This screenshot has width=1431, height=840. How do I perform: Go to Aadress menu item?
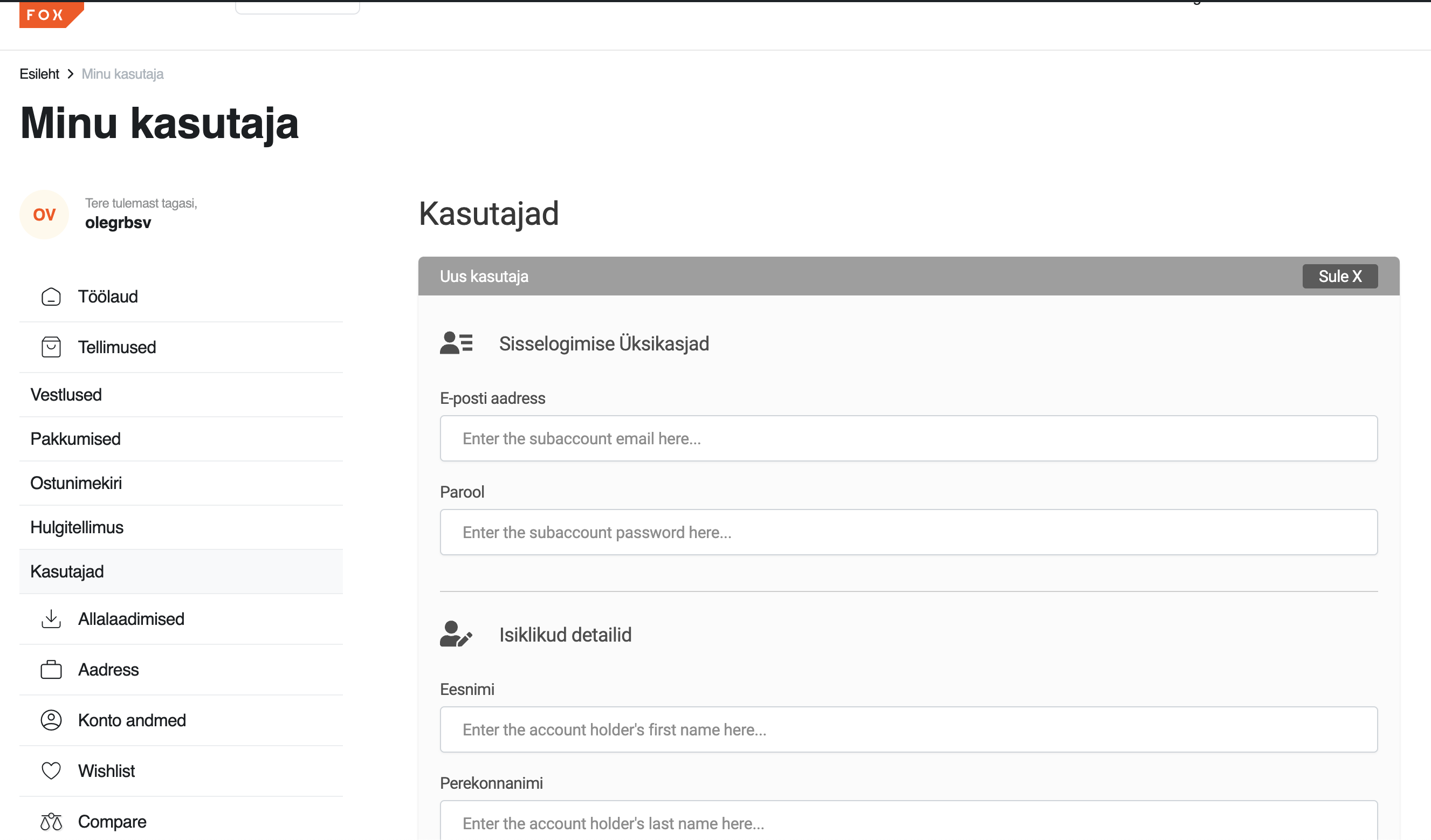coord(181,670)
